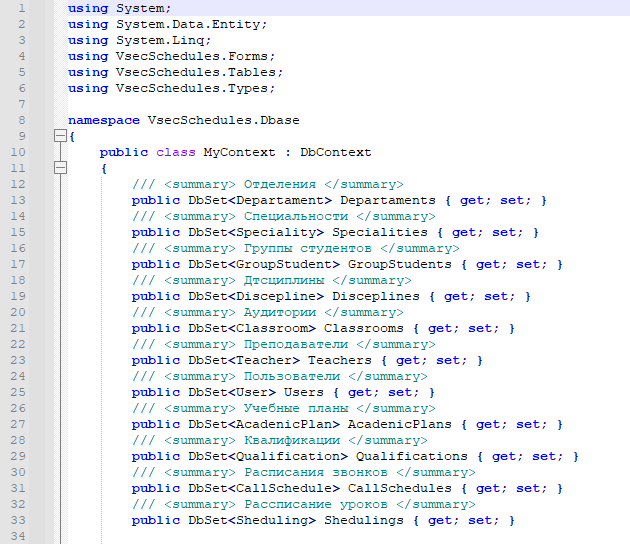630x544 pixels.
Task: Click the 'VsecSchedules.Dbase' namespace name
Action: point(223,120)
